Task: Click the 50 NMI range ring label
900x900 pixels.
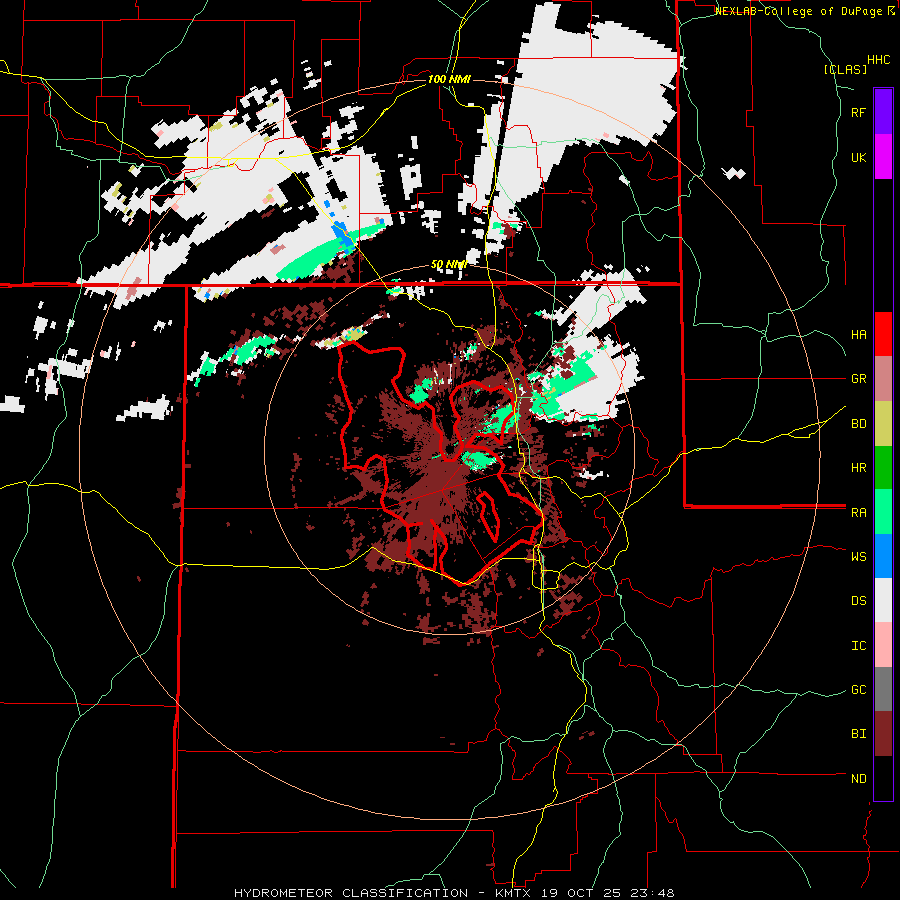Action: (448, 265)
